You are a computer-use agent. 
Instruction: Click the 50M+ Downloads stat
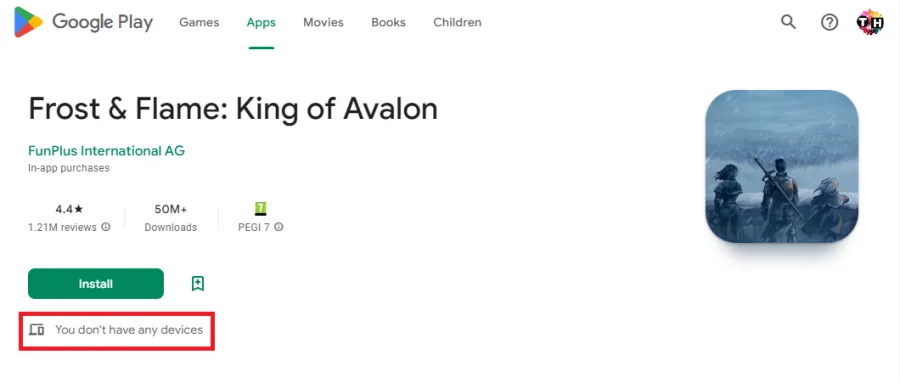coord(170,218)
